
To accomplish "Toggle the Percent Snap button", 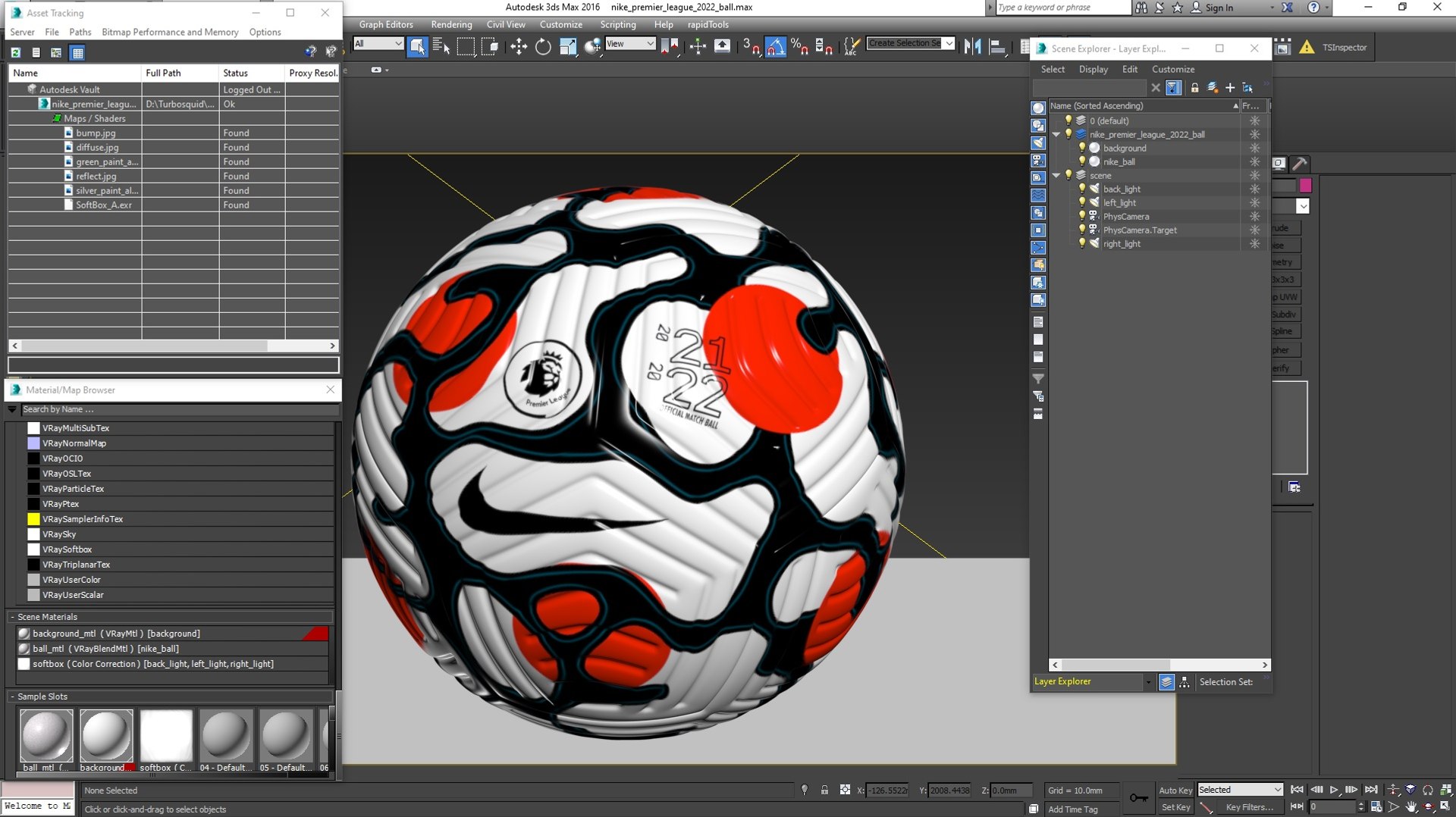I will [799, 47].
